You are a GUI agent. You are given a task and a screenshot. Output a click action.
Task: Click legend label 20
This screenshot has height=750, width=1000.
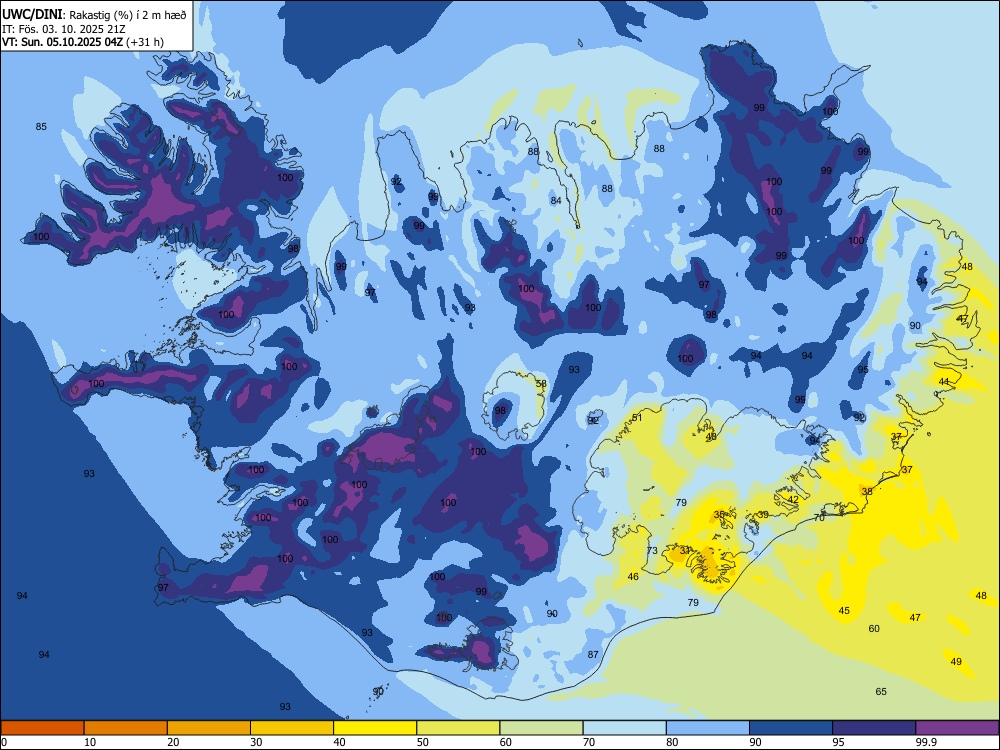(x=173, y=742)
